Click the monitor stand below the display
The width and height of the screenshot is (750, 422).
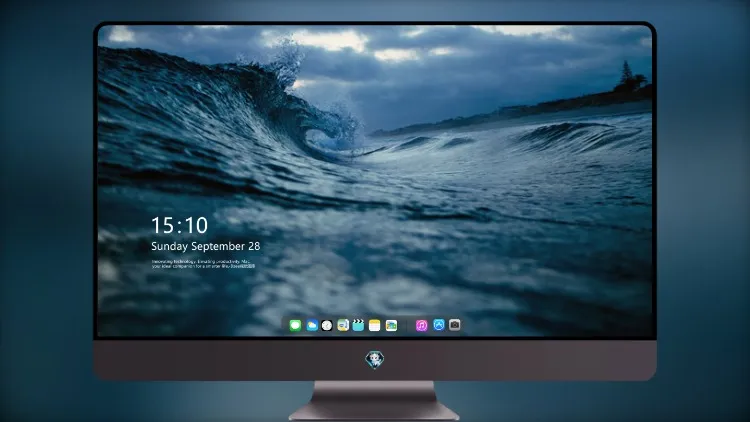tap(375, 401)
